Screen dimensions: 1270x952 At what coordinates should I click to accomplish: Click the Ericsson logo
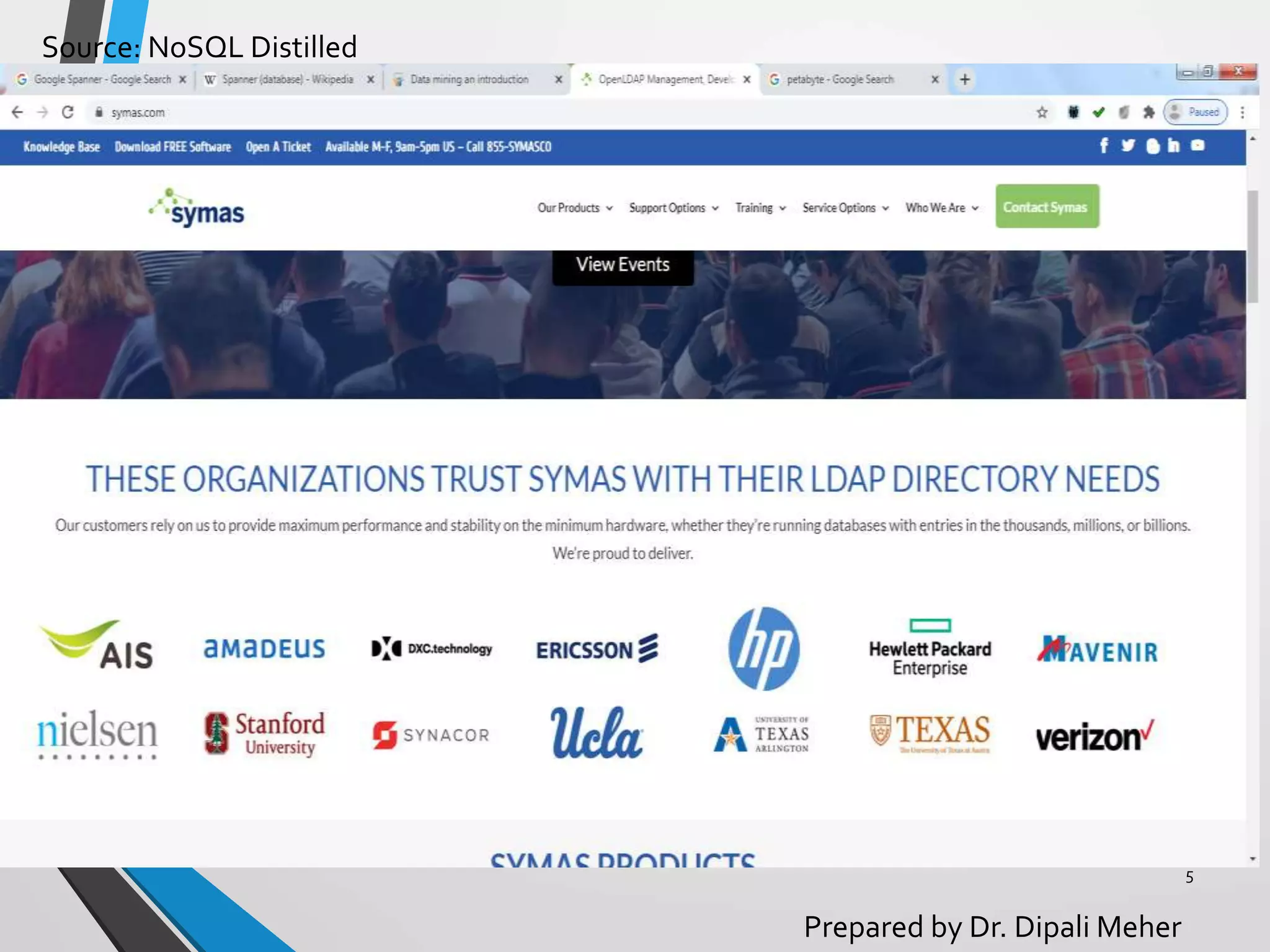597,649
